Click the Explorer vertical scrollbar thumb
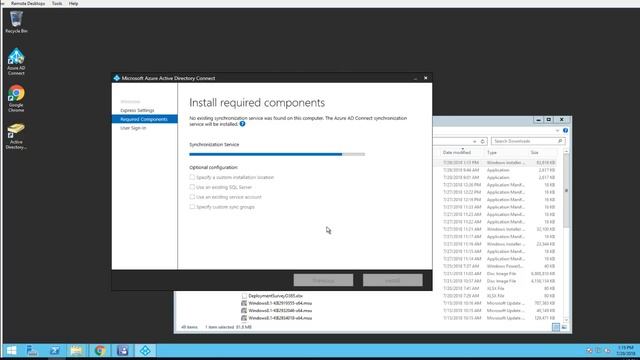Image resolution: width=640 pixels, height=360 pixels. coord(566,191)
